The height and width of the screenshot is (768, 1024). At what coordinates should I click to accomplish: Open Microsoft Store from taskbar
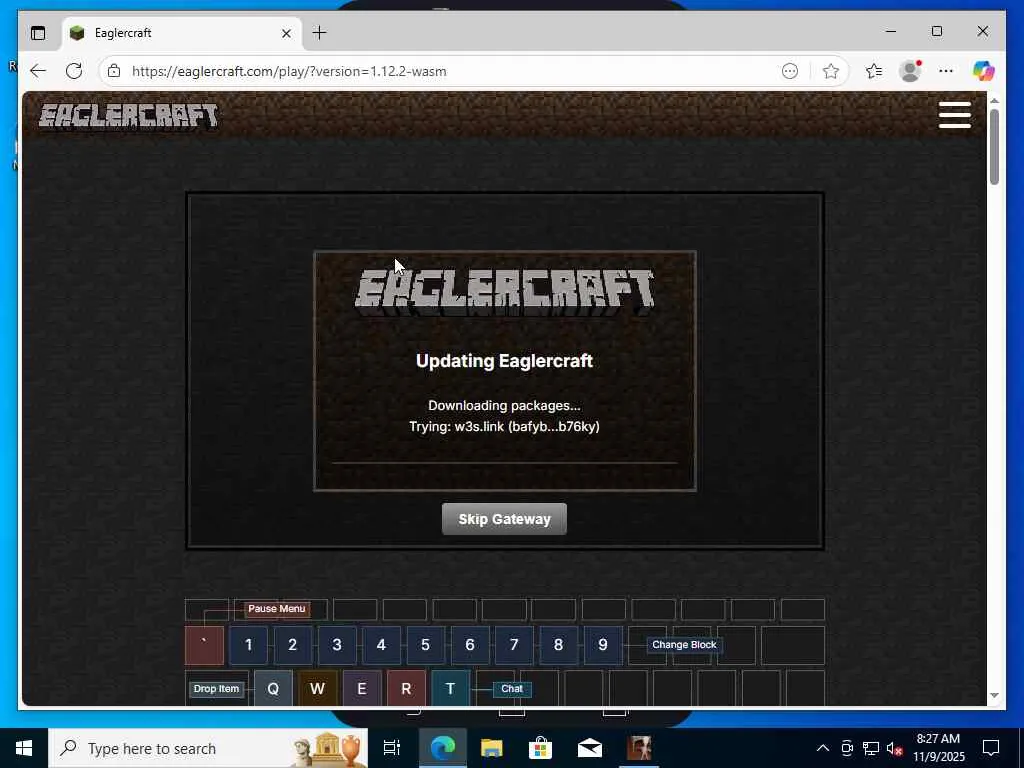click(540, 748)
